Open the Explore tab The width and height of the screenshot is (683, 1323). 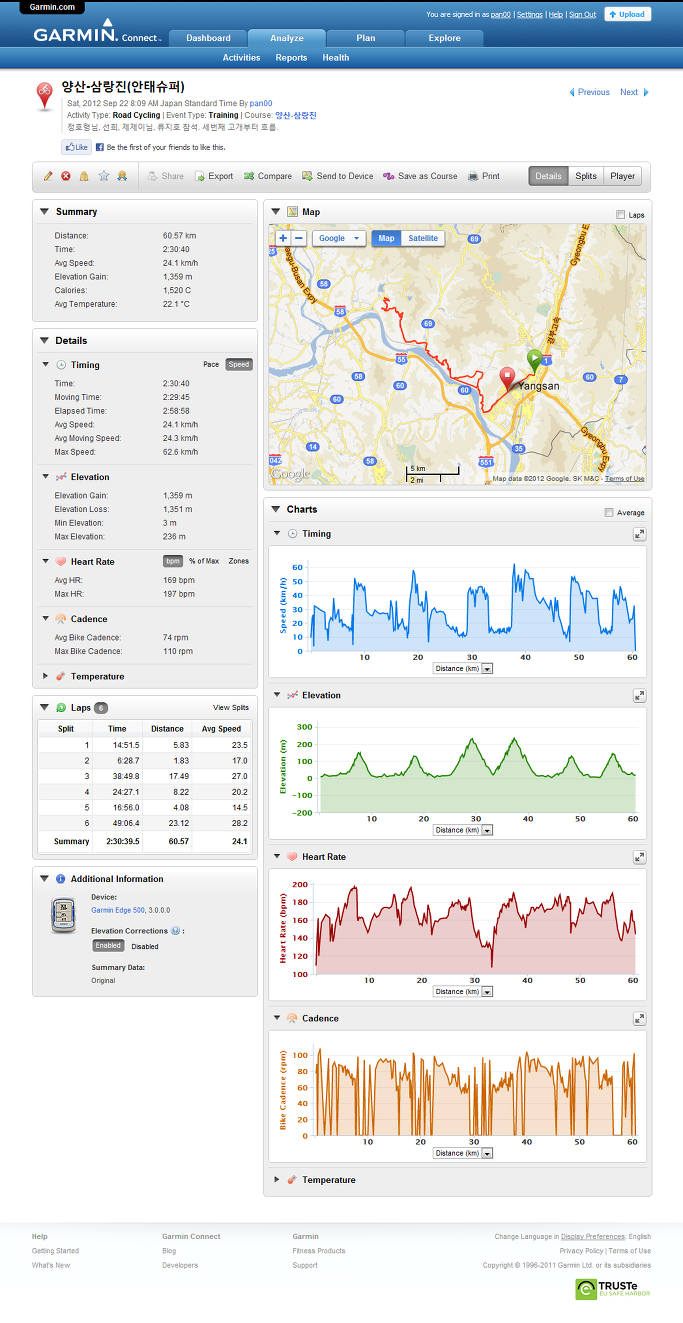tap(445, 38)
